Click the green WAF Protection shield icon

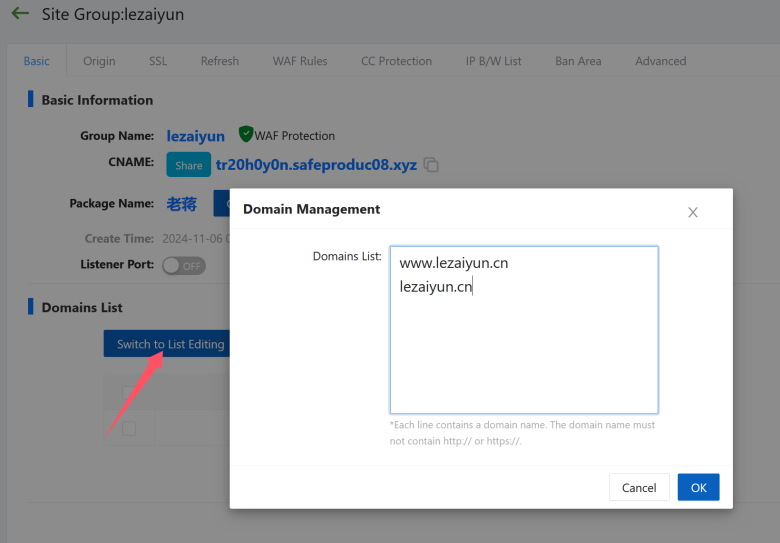(x=246, y=134)
